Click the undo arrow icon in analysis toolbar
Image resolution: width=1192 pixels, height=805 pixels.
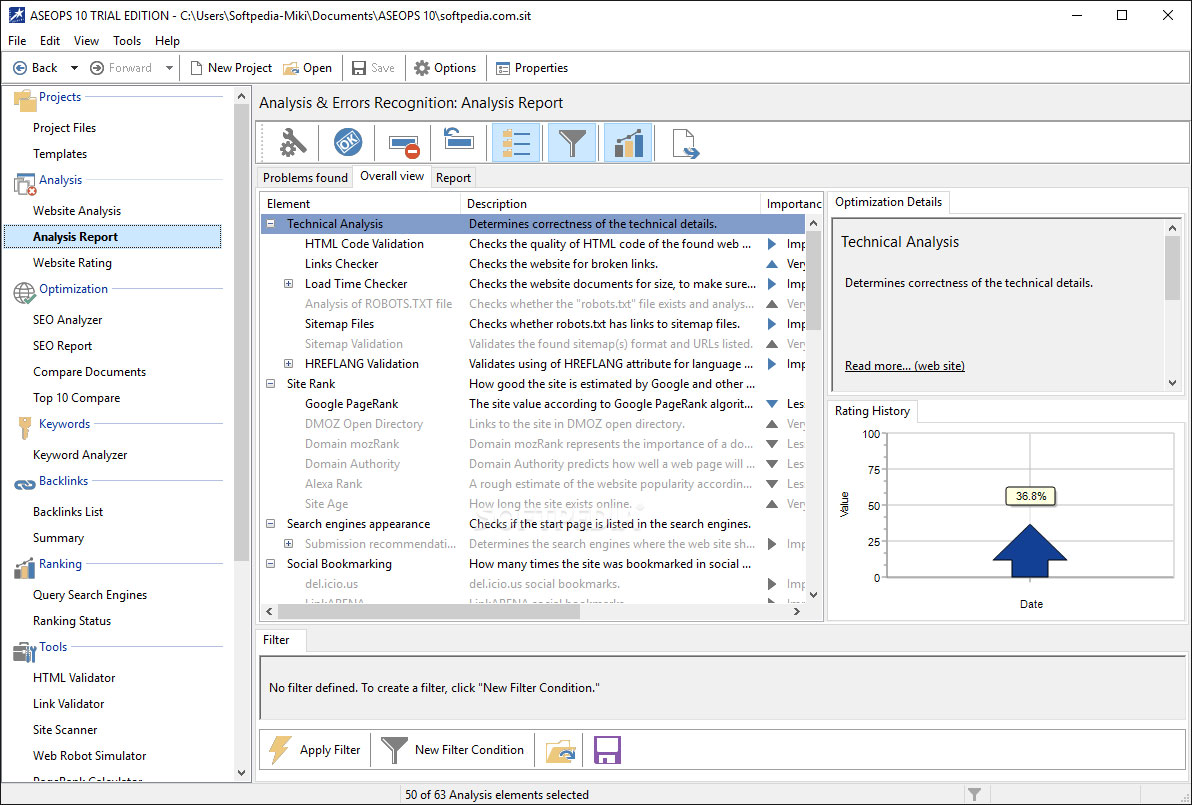pos(458,141)
